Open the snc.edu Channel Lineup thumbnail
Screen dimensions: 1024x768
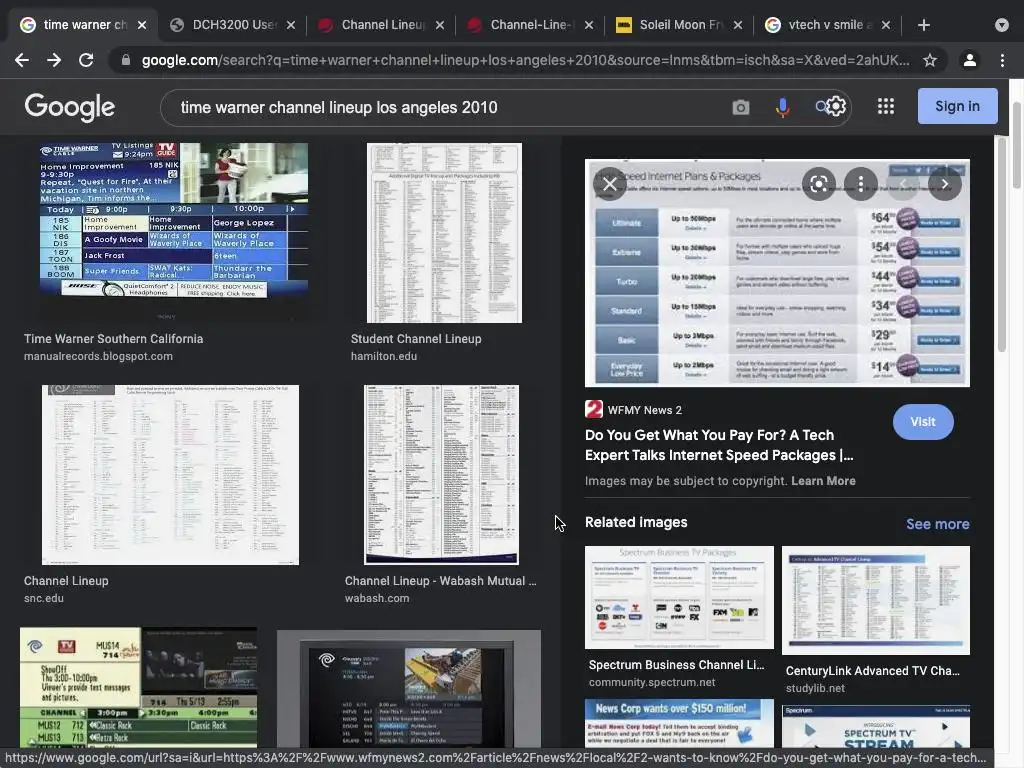tap(170, 475)
